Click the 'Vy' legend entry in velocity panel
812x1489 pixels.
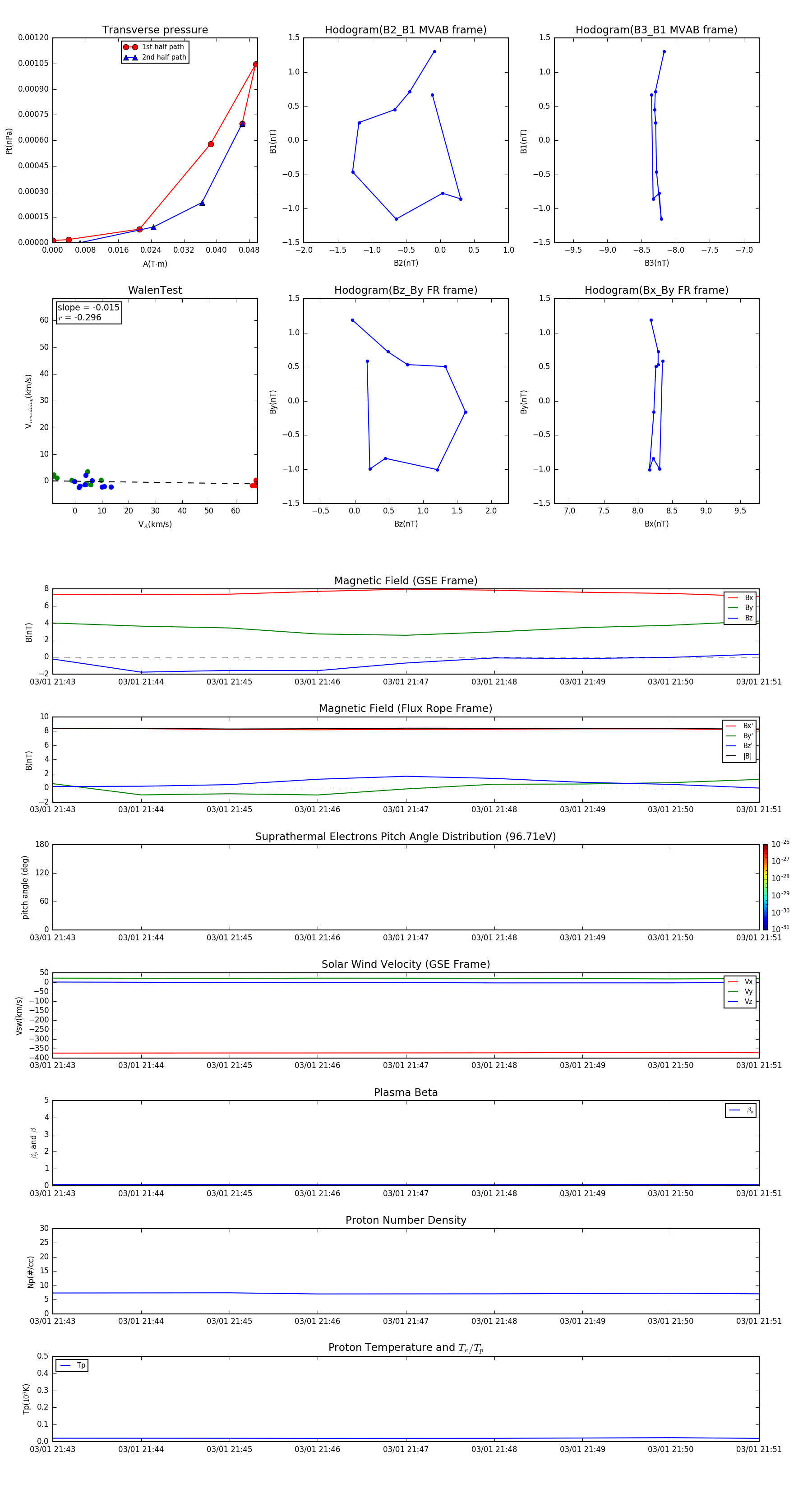pyautogui.click(x=740, y=991)
